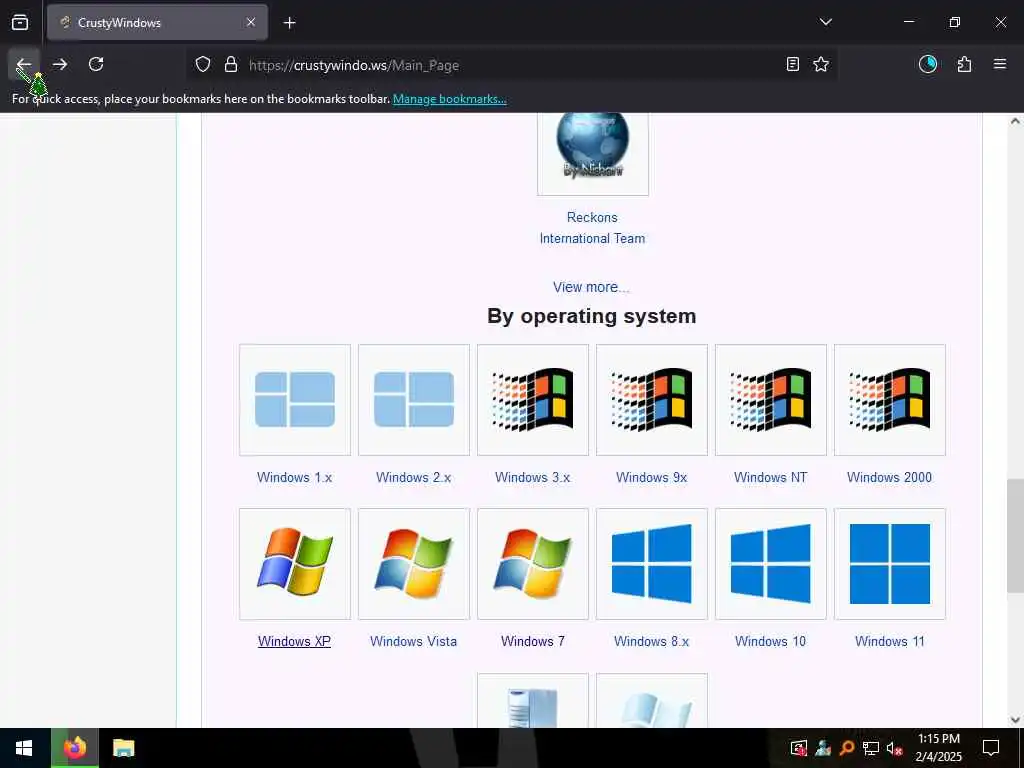This screenshot has height=768, width=1024.
Task: Open the Windows 2000 logo tile
Action: [x=889, y=400]
